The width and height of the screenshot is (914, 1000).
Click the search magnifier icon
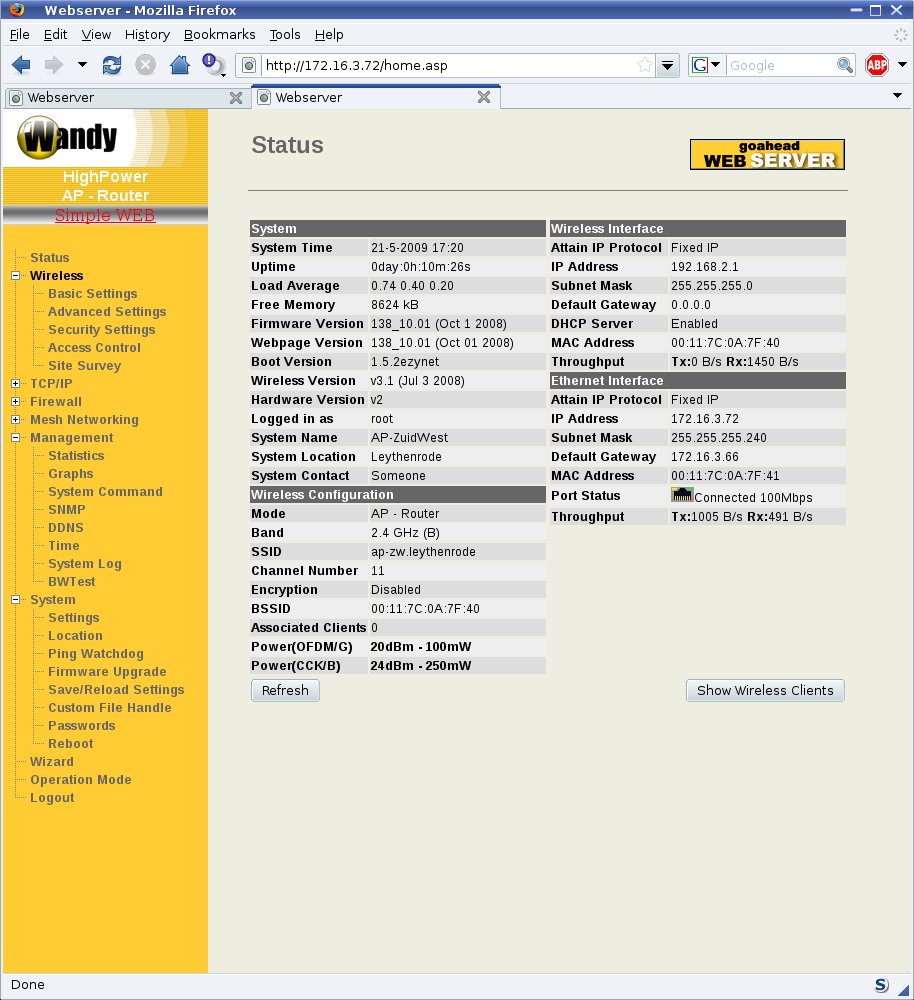pos(845,65)
